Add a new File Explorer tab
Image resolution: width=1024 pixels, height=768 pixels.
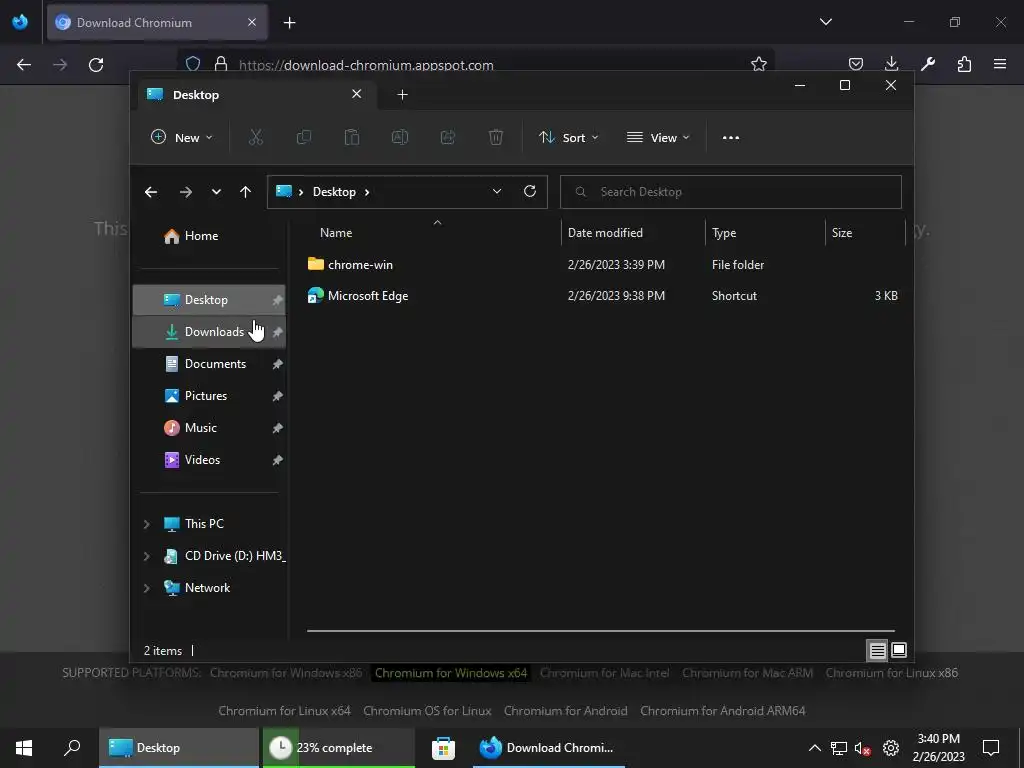(402, 95)
